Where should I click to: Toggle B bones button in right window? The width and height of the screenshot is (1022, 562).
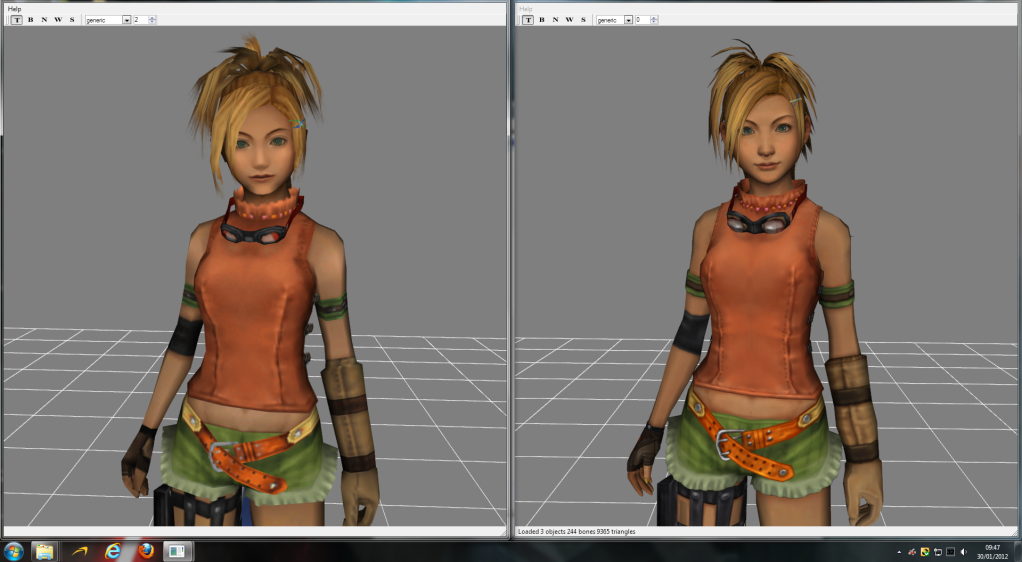(x=542, y=20)
